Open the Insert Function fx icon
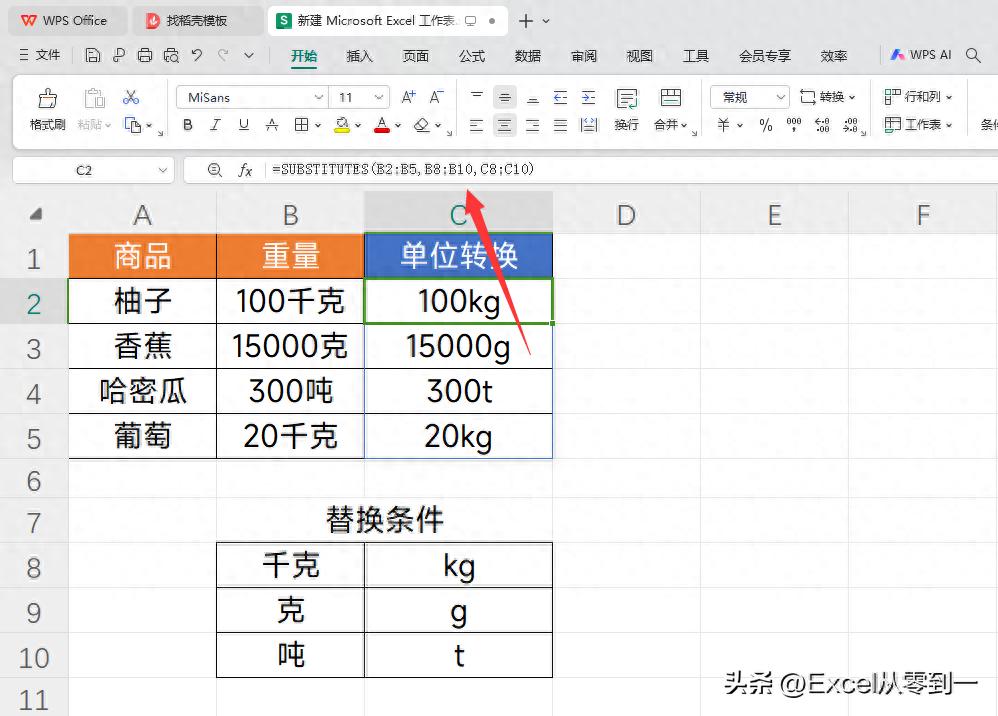The image size is (998, 716). (x=245, y=170)
